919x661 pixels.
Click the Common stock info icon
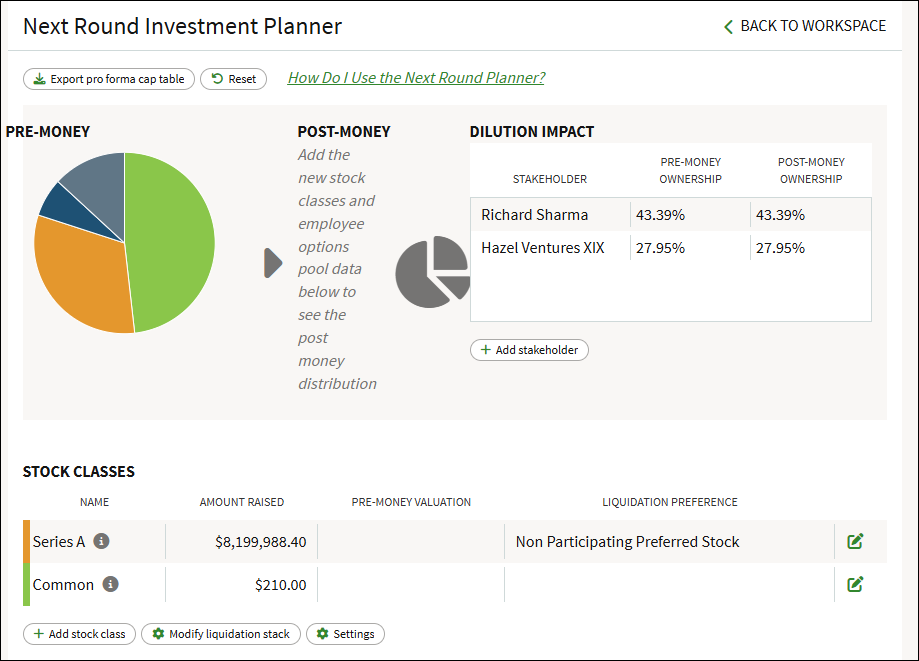[x=110, y=584]
